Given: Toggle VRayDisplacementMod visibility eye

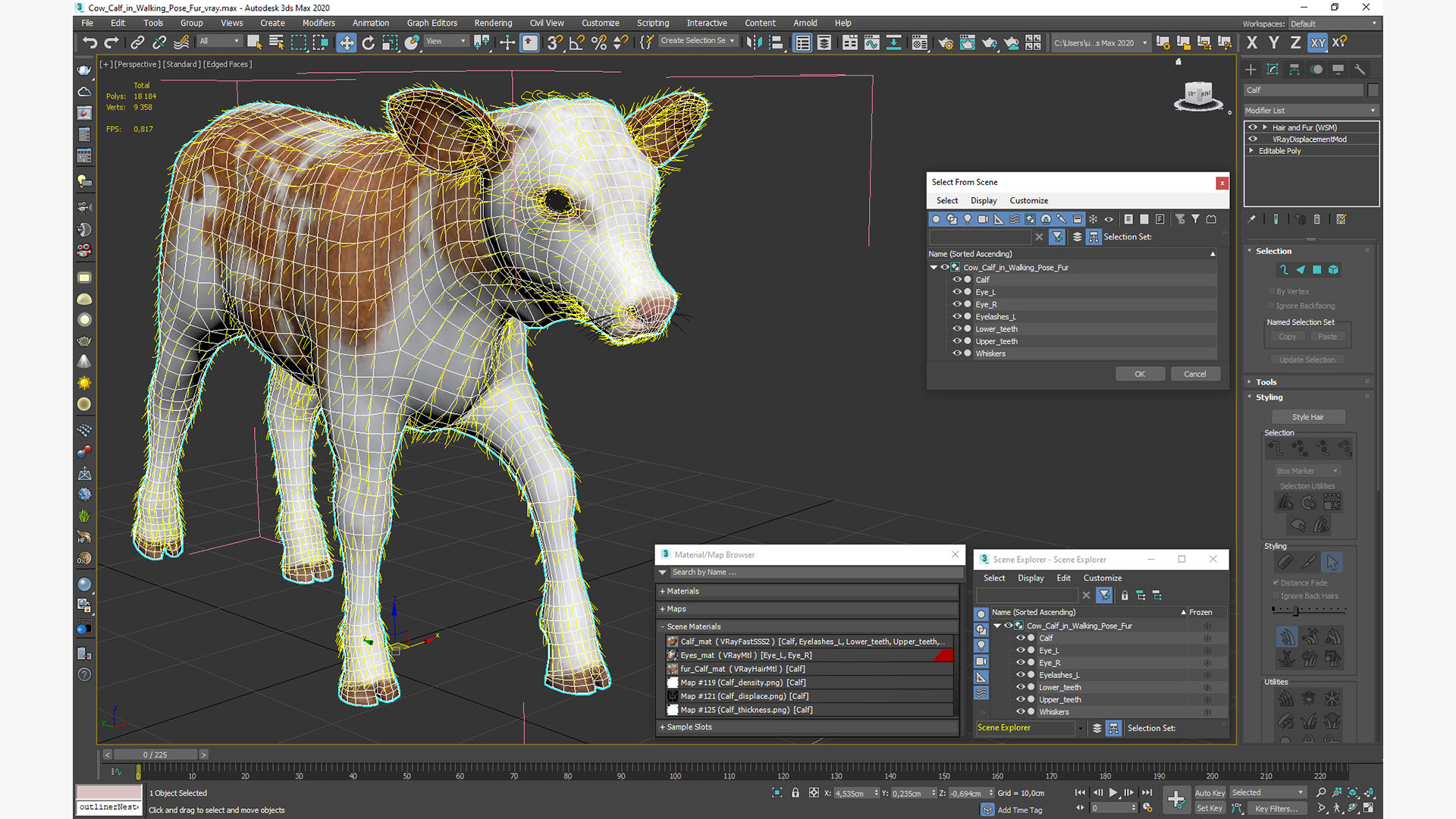Looking at the screenshot, I should tap(1253, 139).
